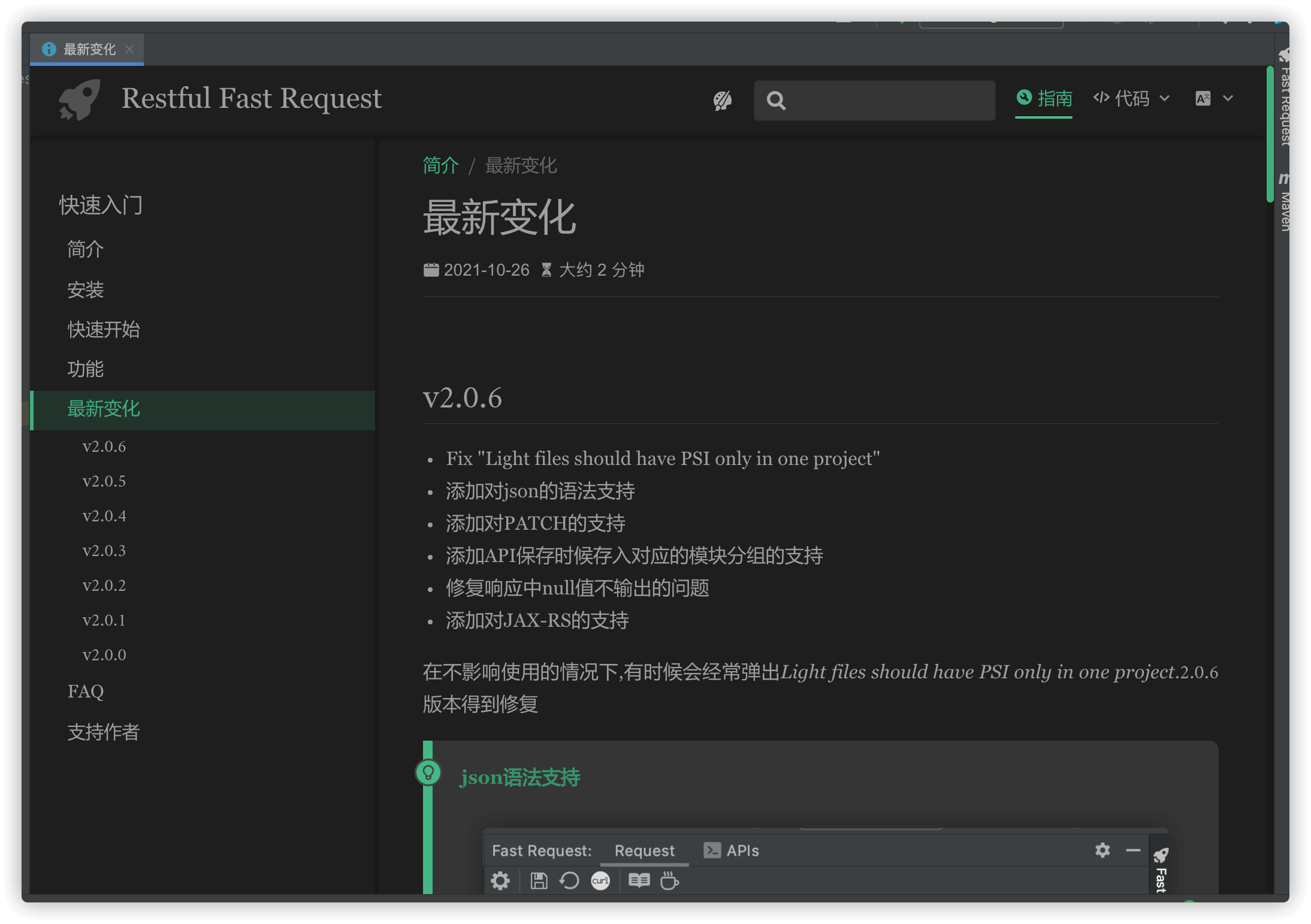This screenshot has width=1311, height=924.
Task: Close the 最新变化 editor tab
Action: (129, 49)
